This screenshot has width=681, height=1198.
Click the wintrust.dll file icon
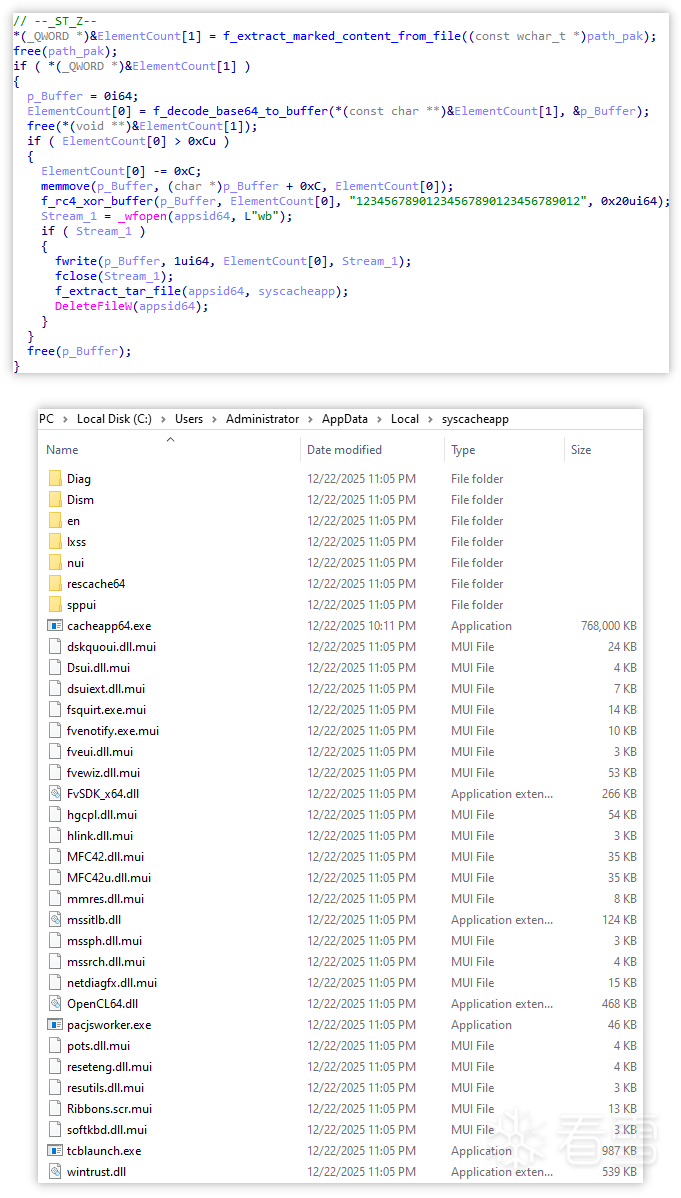point(55,1172)
